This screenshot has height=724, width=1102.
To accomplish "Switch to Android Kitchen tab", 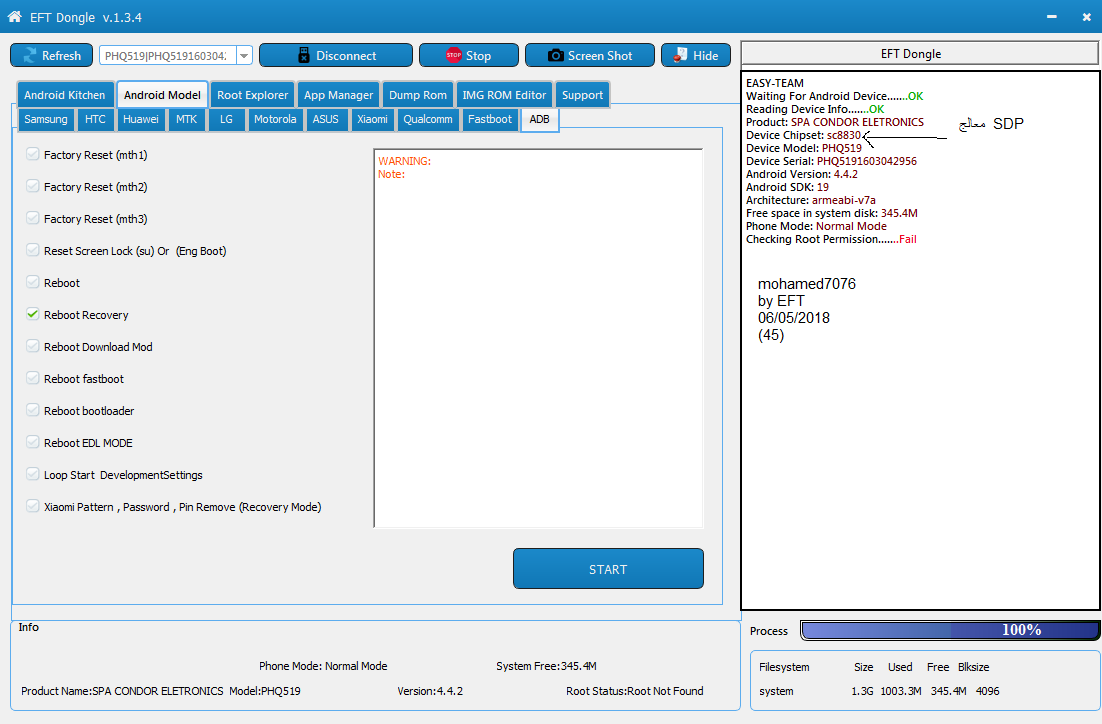I will click(x=65, y=95).
